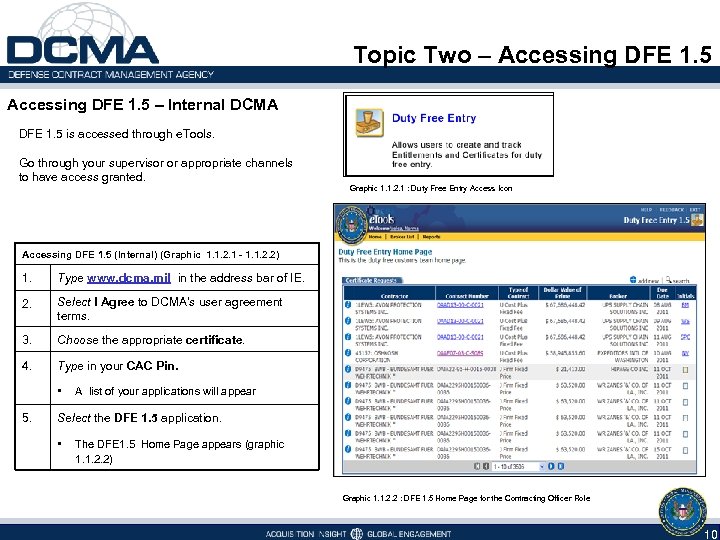Open the 1 - 10 of 3536 page dropdown
This screenshot has width=720, height=540.
[x=518, y=466]
